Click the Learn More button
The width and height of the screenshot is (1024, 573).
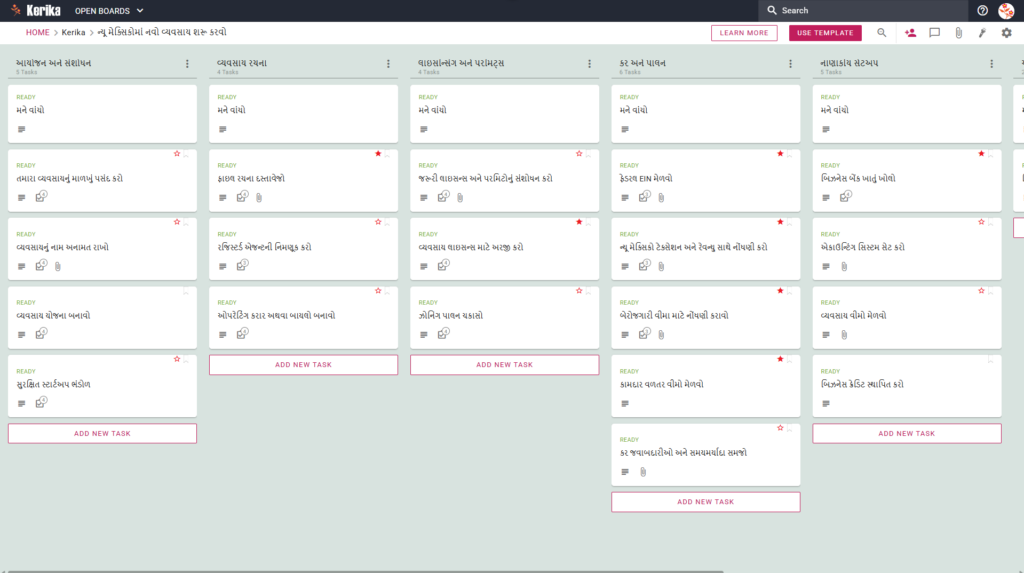744,33
